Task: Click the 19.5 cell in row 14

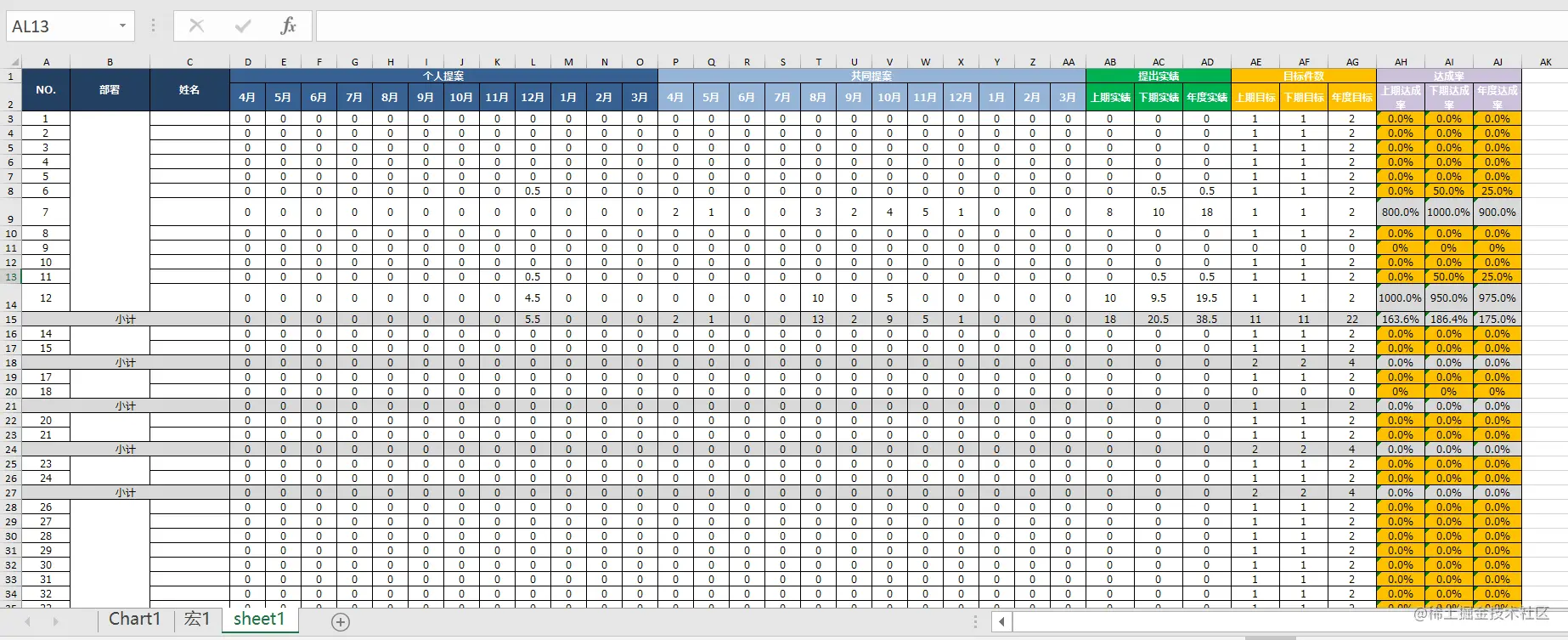Action: click(1207, 298)
